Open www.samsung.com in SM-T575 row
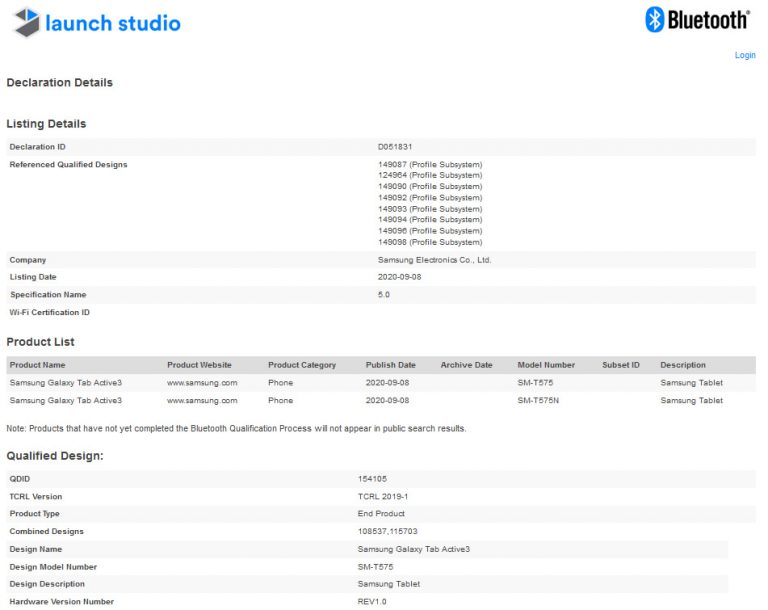 [202, 382]
